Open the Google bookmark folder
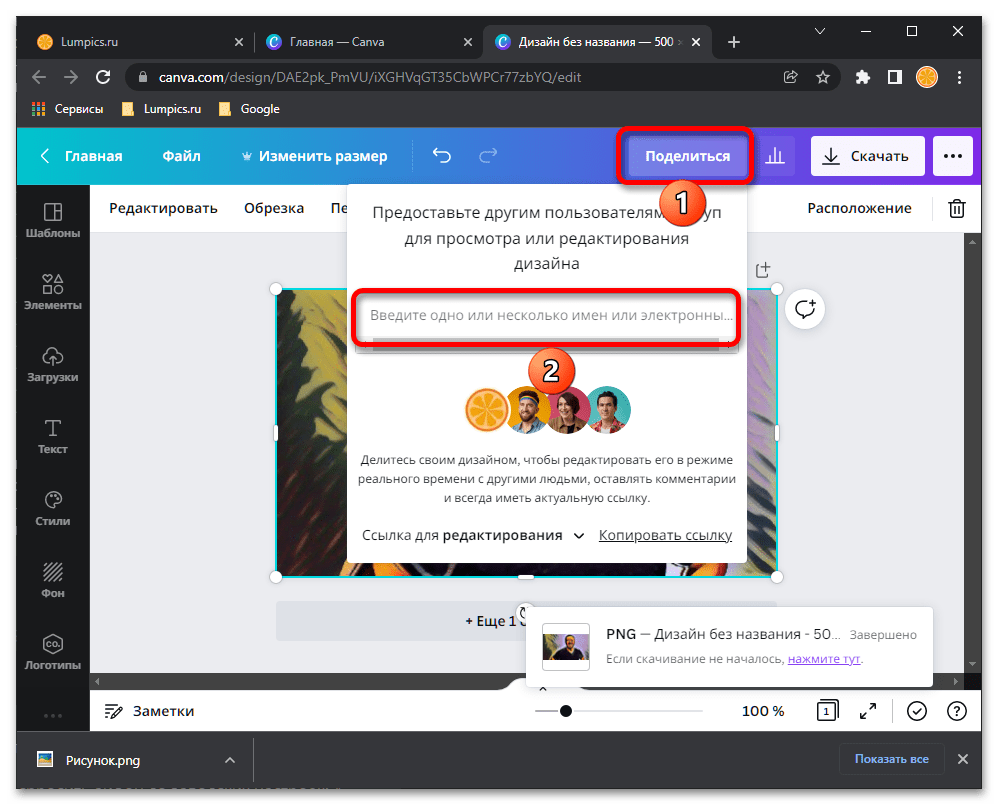 click(x=249, y=109)
